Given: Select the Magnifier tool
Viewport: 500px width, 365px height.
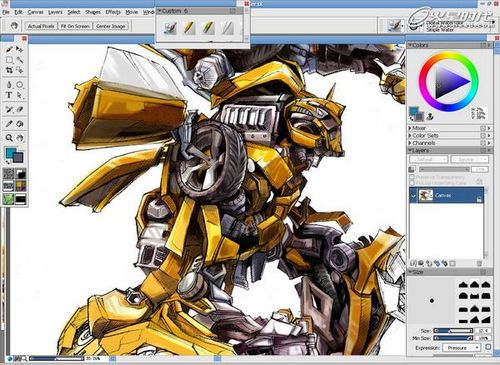Looking at the screenshot, I should click(9, 138).
